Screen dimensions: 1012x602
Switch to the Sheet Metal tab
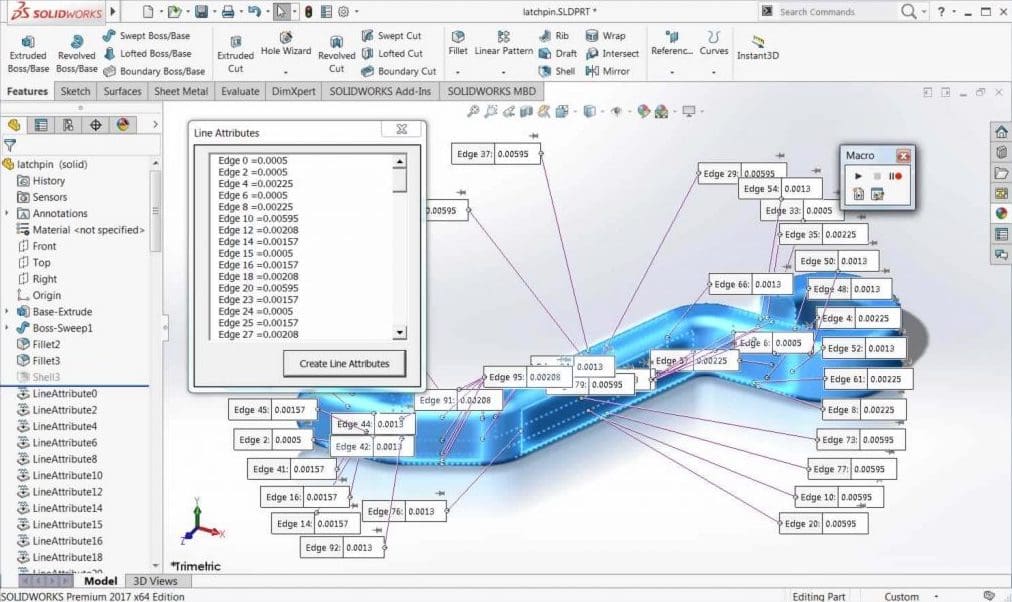coord(180,91)
